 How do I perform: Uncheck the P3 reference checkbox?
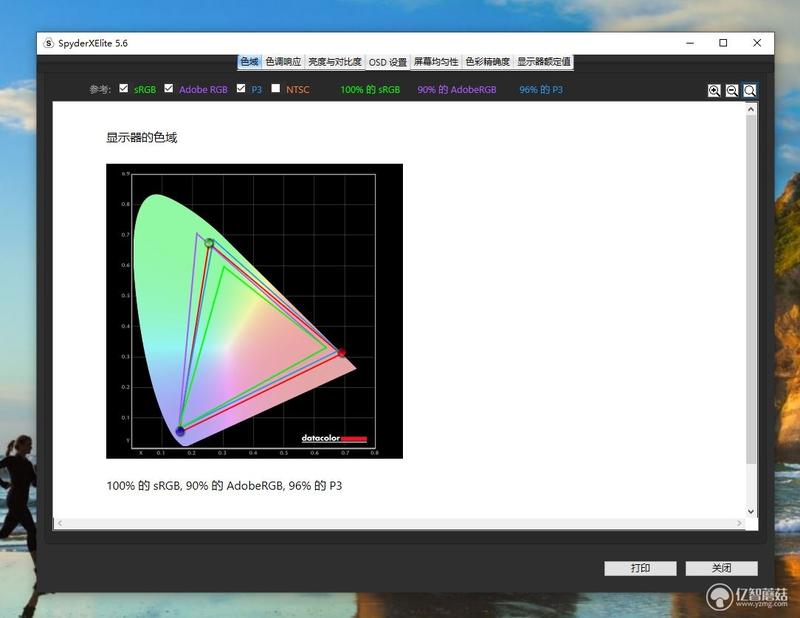[241, 88]
